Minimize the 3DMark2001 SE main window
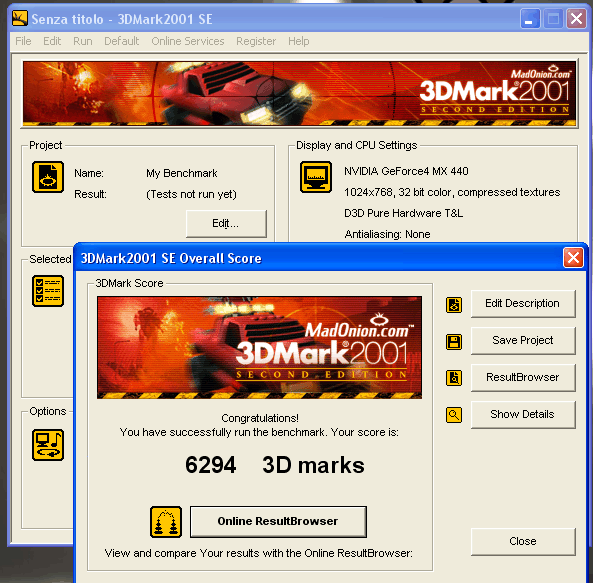The width and height of the screenshot is (593, 583). pyautogui.click(x=530, y=18)
